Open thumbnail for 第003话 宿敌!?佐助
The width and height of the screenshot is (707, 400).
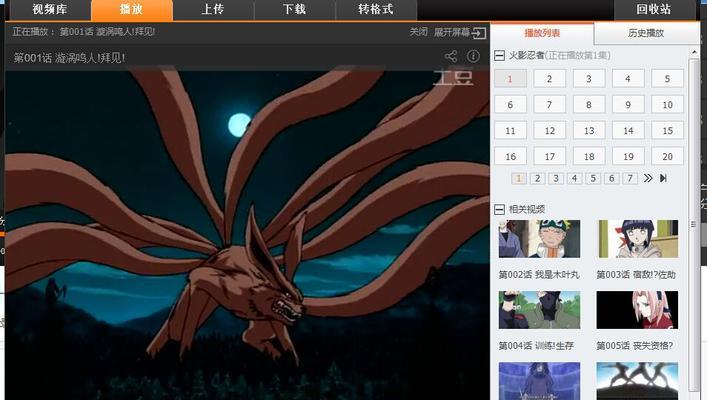(x=638, y=239)
